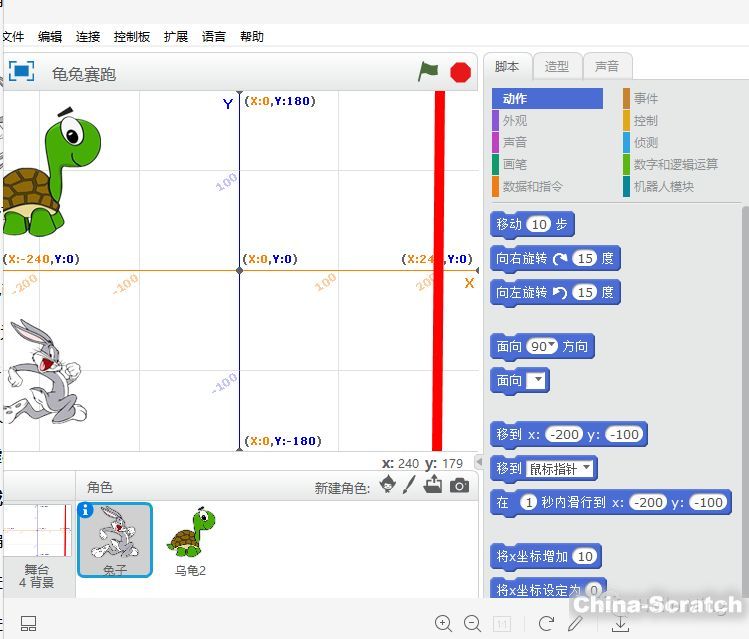Paint a new sprite with brush icon

click(409, 486)
